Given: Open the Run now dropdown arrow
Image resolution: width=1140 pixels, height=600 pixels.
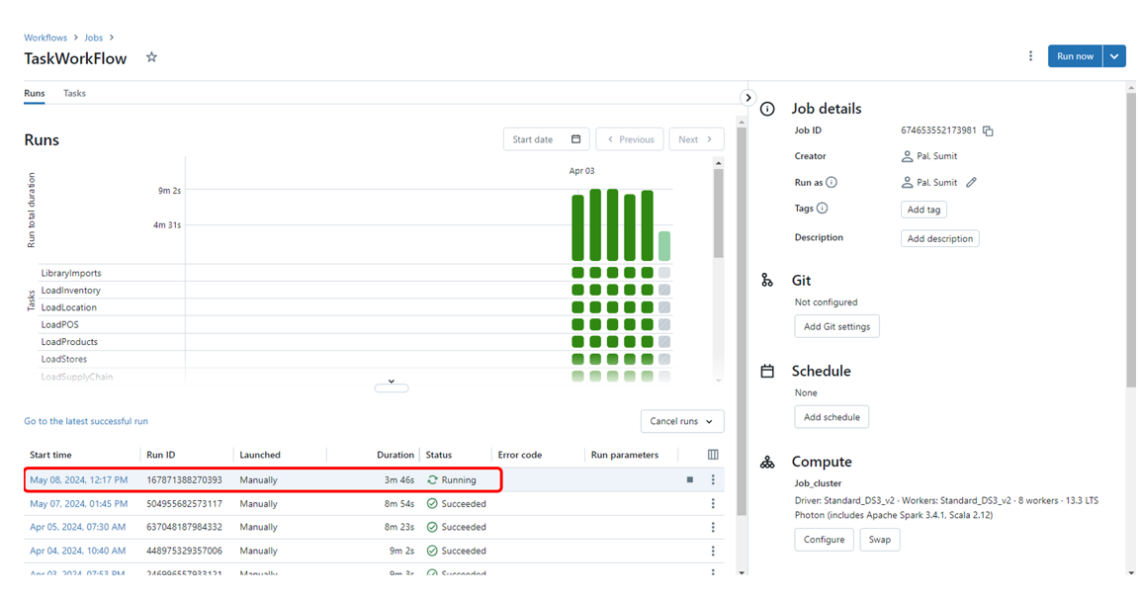Looking at the screenshot, I should 1114,57.
